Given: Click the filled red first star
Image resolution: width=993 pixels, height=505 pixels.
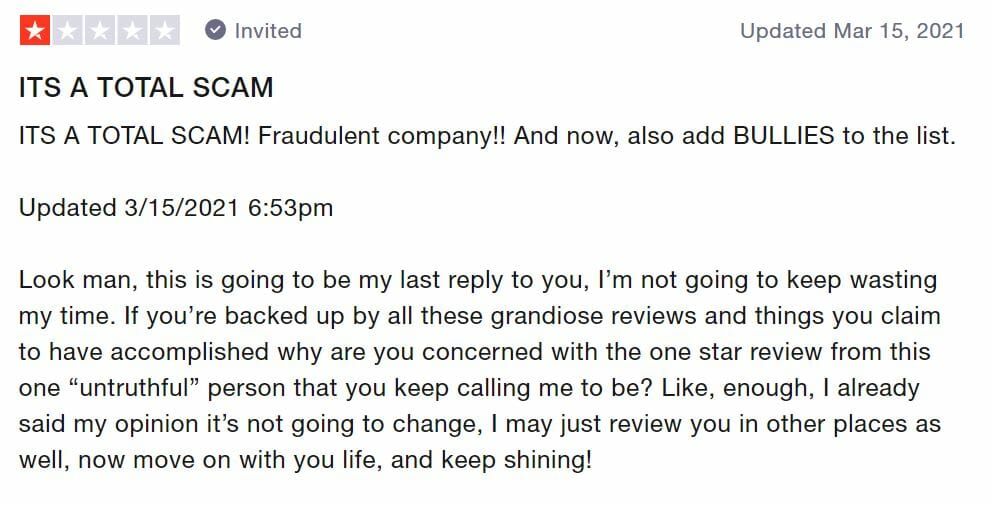Looking at the screenshot, I should [x=35, y=30].
